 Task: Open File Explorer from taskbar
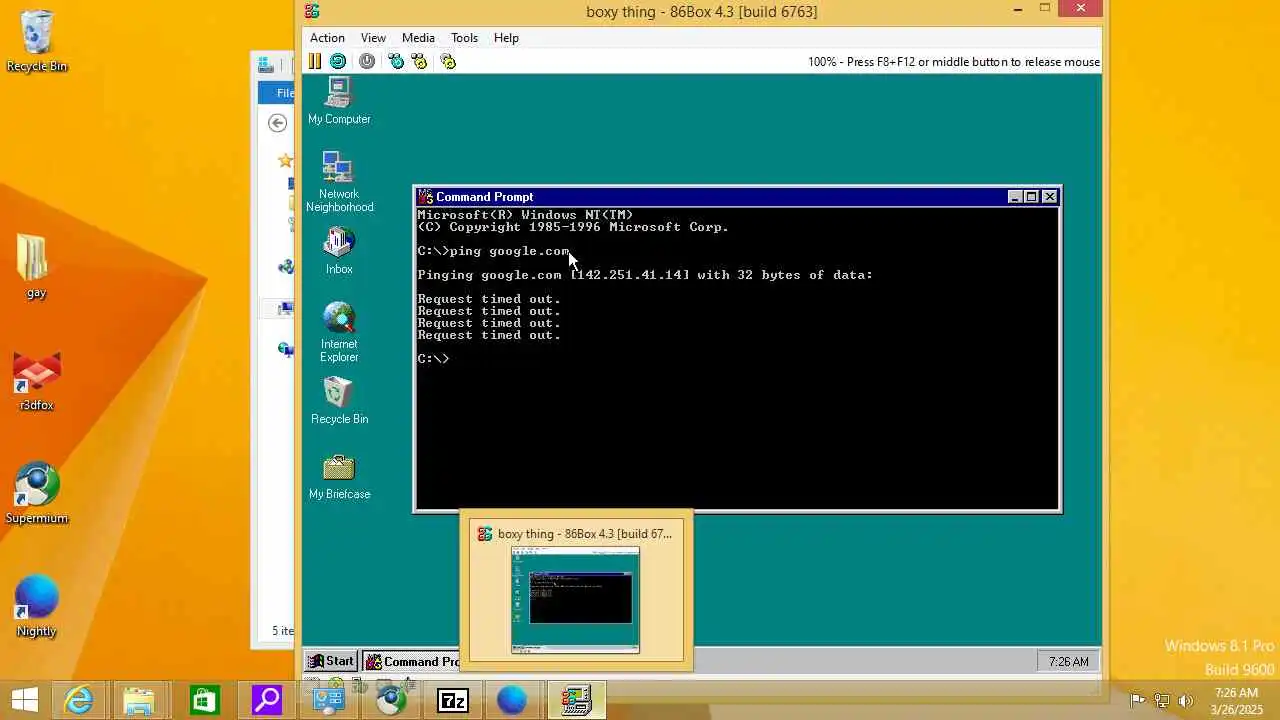[x=139, y=700]
